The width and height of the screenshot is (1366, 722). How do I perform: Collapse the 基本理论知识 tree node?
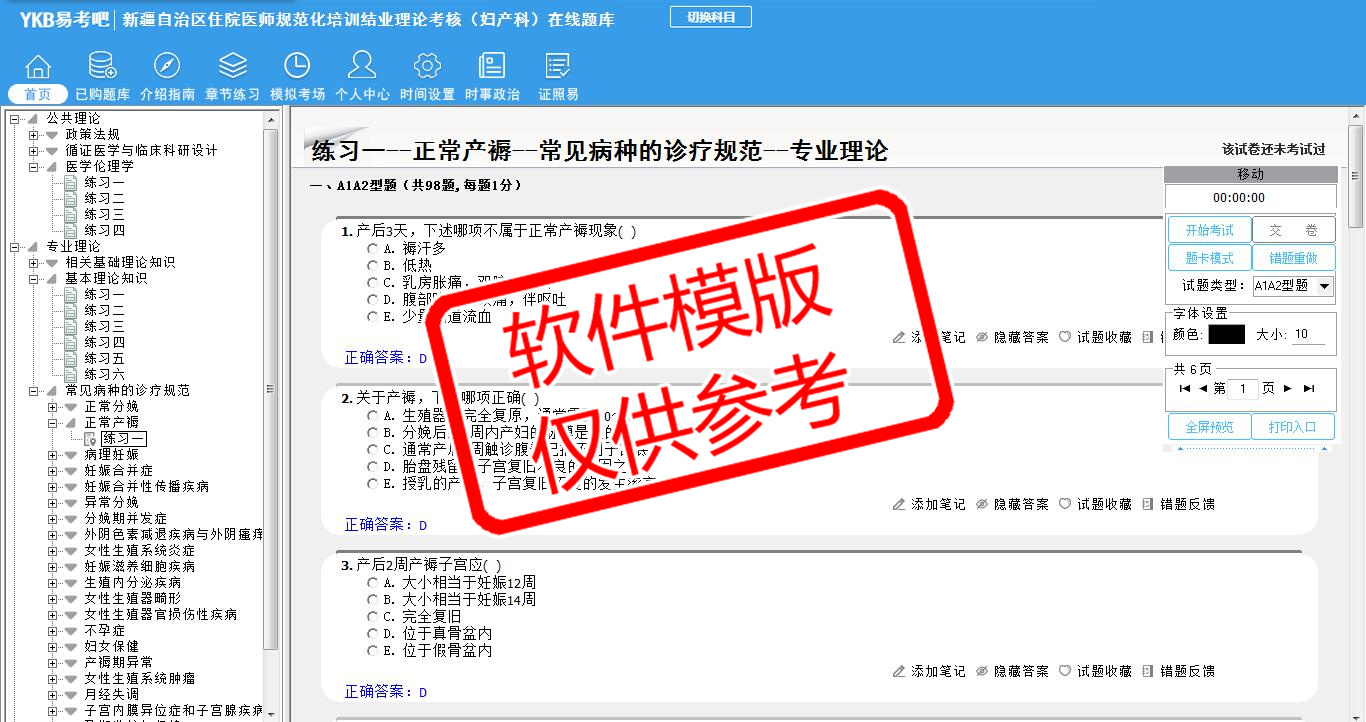34,279
